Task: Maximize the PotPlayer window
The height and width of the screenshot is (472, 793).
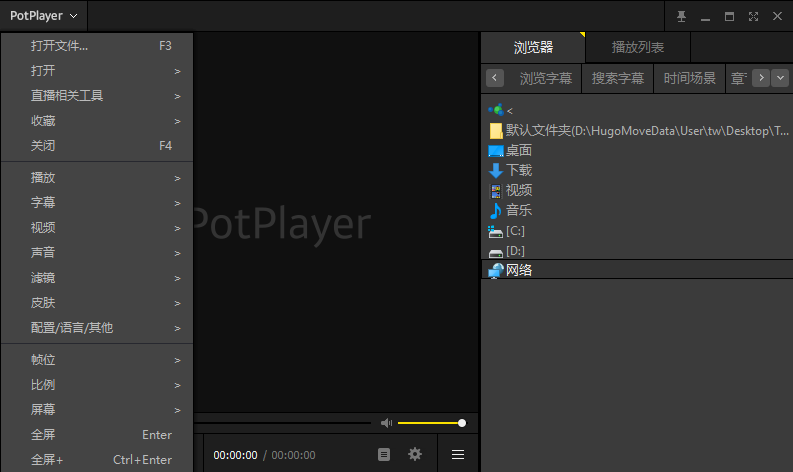Action: coord(729,16)
